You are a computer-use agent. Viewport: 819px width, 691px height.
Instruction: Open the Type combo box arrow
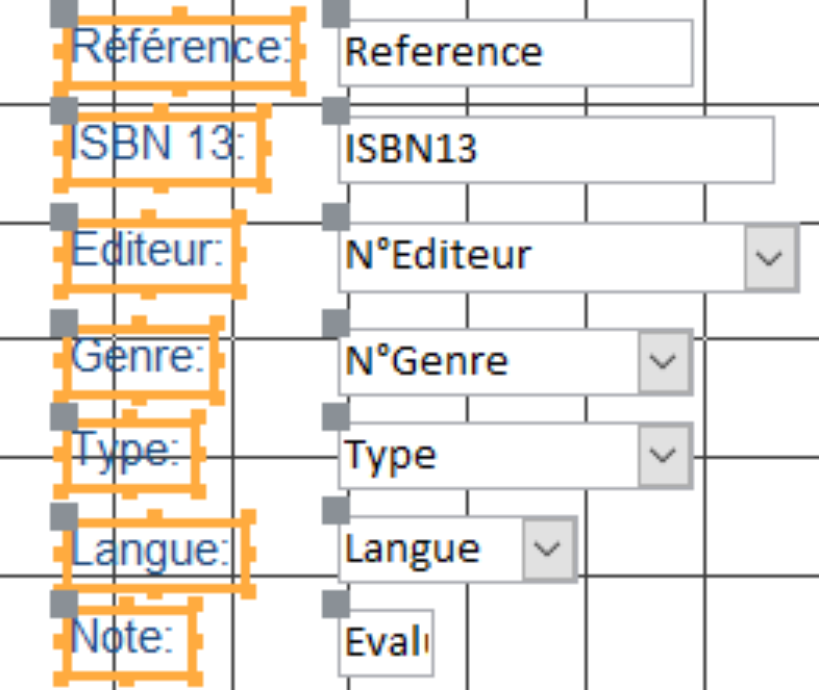[663, 455]
